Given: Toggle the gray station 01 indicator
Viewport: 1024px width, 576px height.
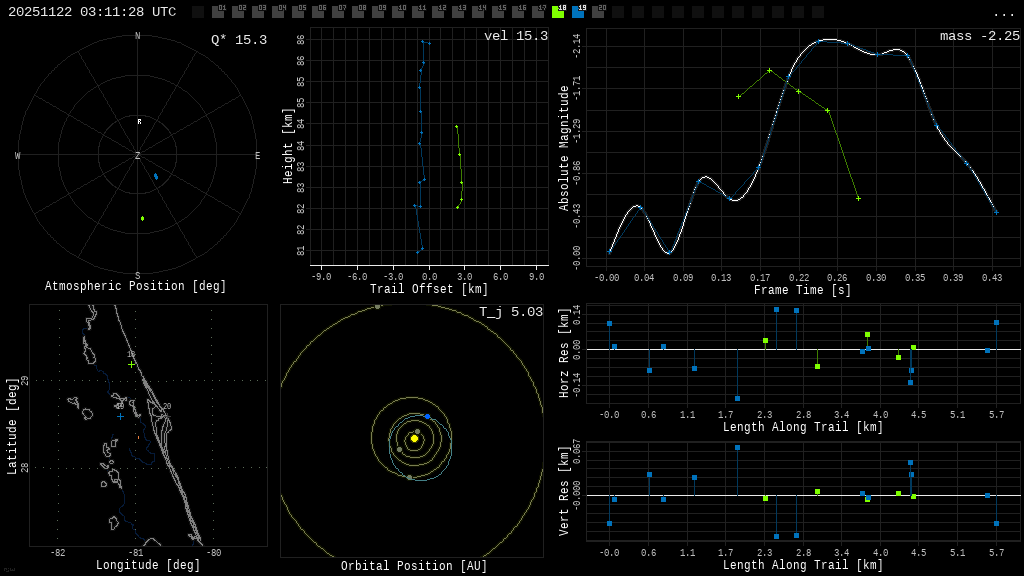Looking at the screenshot, I should point(218,12).
